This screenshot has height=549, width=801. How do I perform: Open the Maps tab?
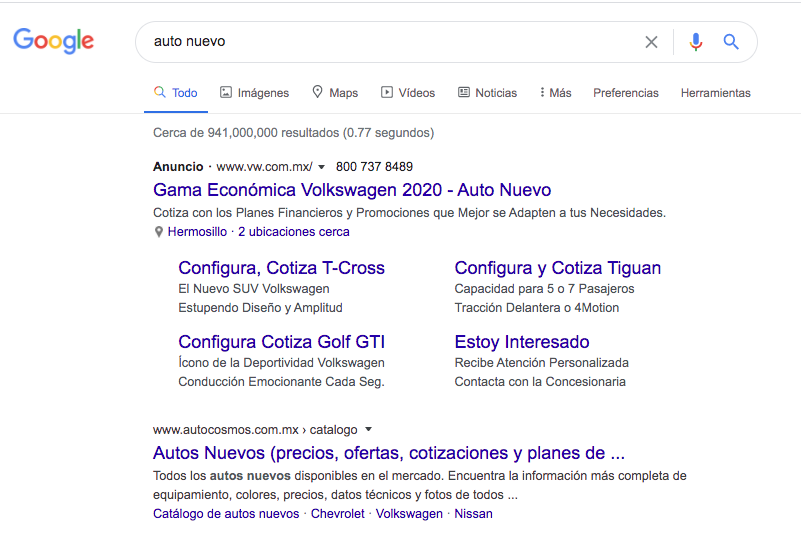335,93
